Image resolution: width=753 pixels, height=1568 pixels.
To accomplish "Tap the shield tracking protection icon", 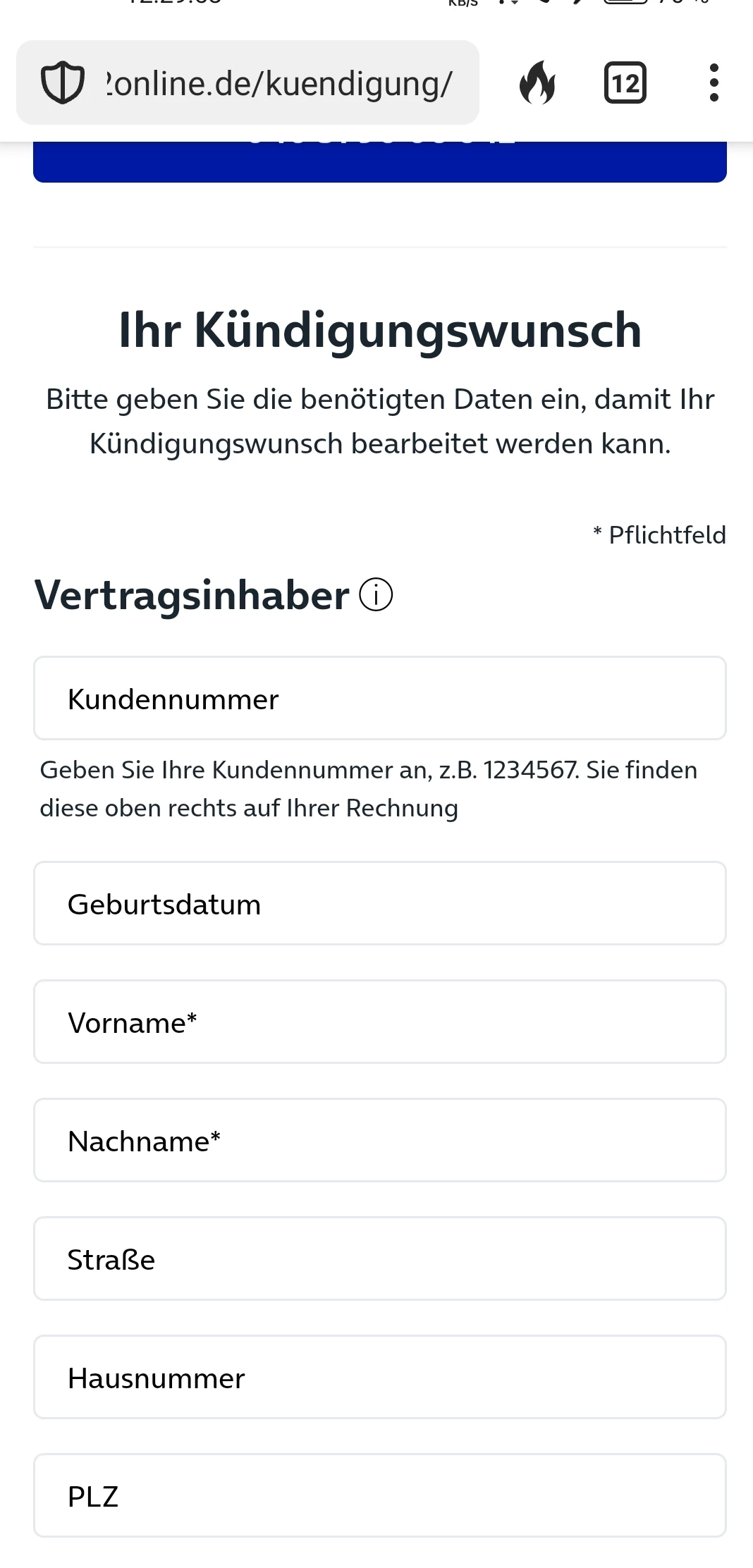I will pyautogui.click(x=63, y=83).
